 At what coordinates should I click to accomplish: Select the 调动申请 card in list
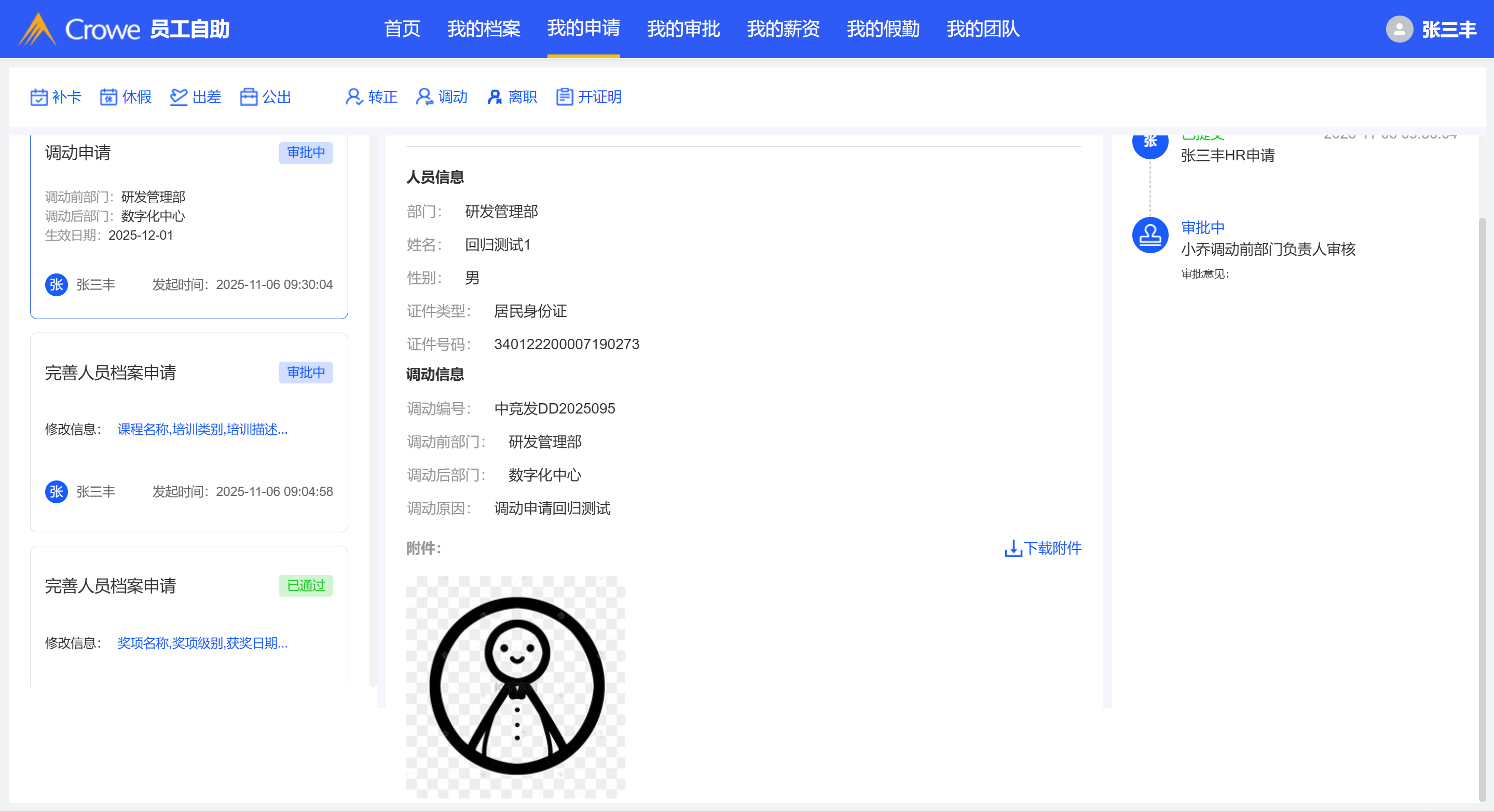coord(188,226)
